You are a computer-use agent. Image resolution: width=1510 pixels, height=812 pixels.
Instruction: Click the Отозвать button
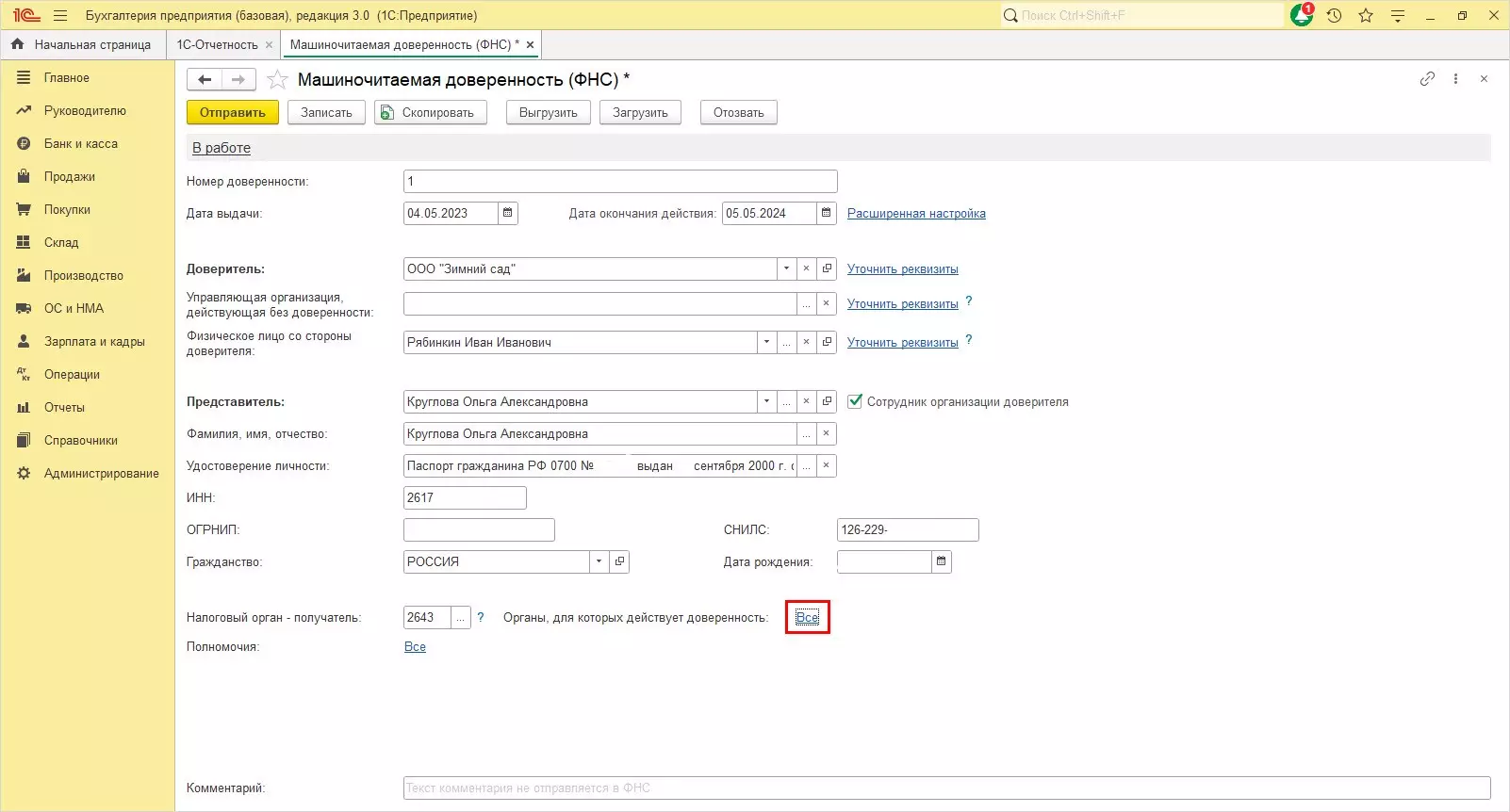coord(739,112)
